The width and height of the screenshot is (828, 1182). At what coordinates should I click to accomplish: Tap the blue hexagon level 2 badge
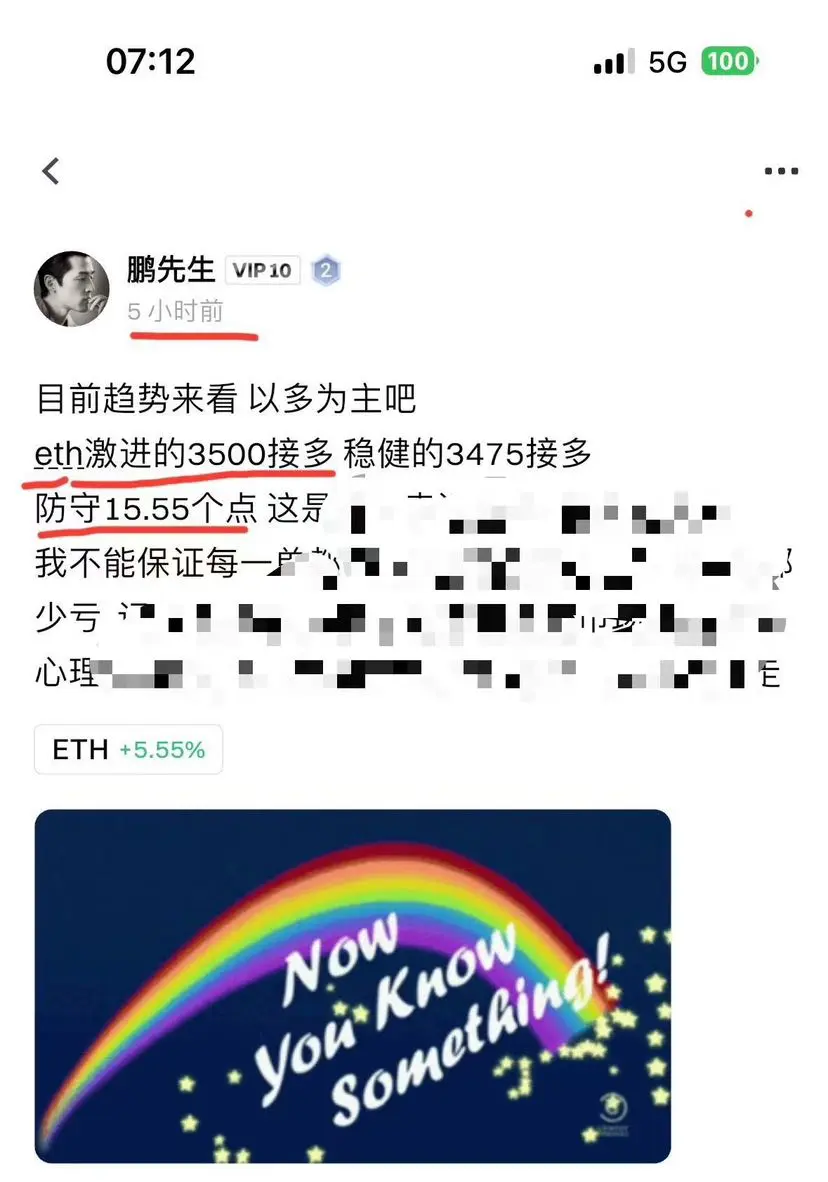[326, 270]
